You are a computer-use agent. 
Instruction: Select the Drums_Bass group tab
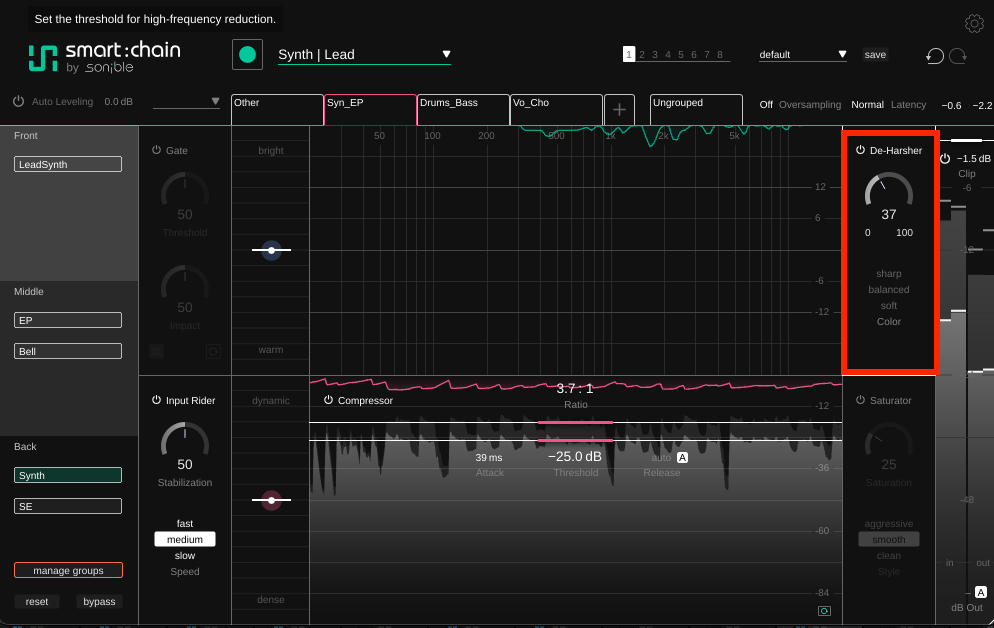[463, 110]
